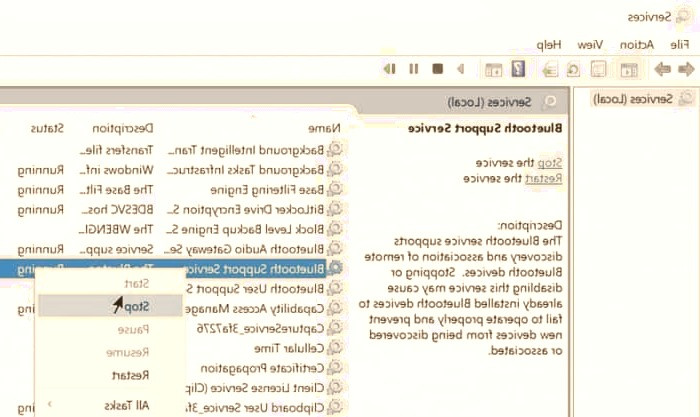Click the Help toolbar icon
The width and height of the screenshot is (700, 417).
[x=518, y=69]
